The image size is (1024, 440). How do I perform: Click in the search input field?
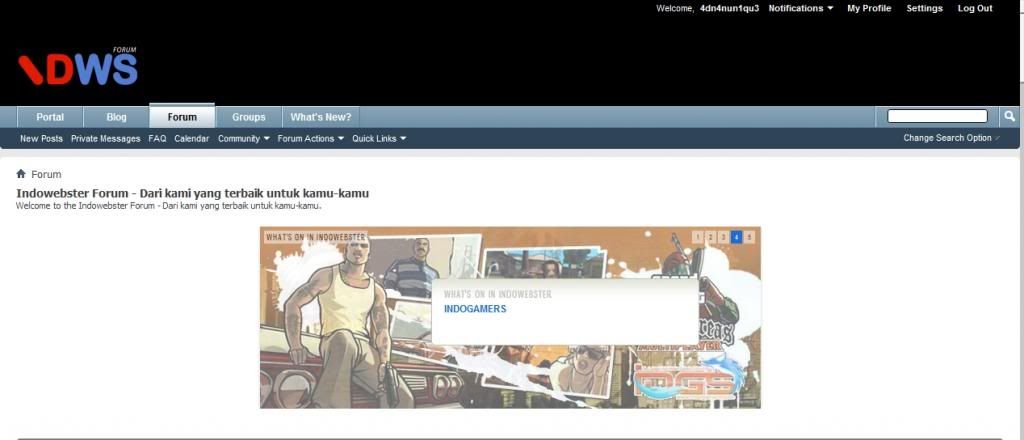click(x=937, y=116)
